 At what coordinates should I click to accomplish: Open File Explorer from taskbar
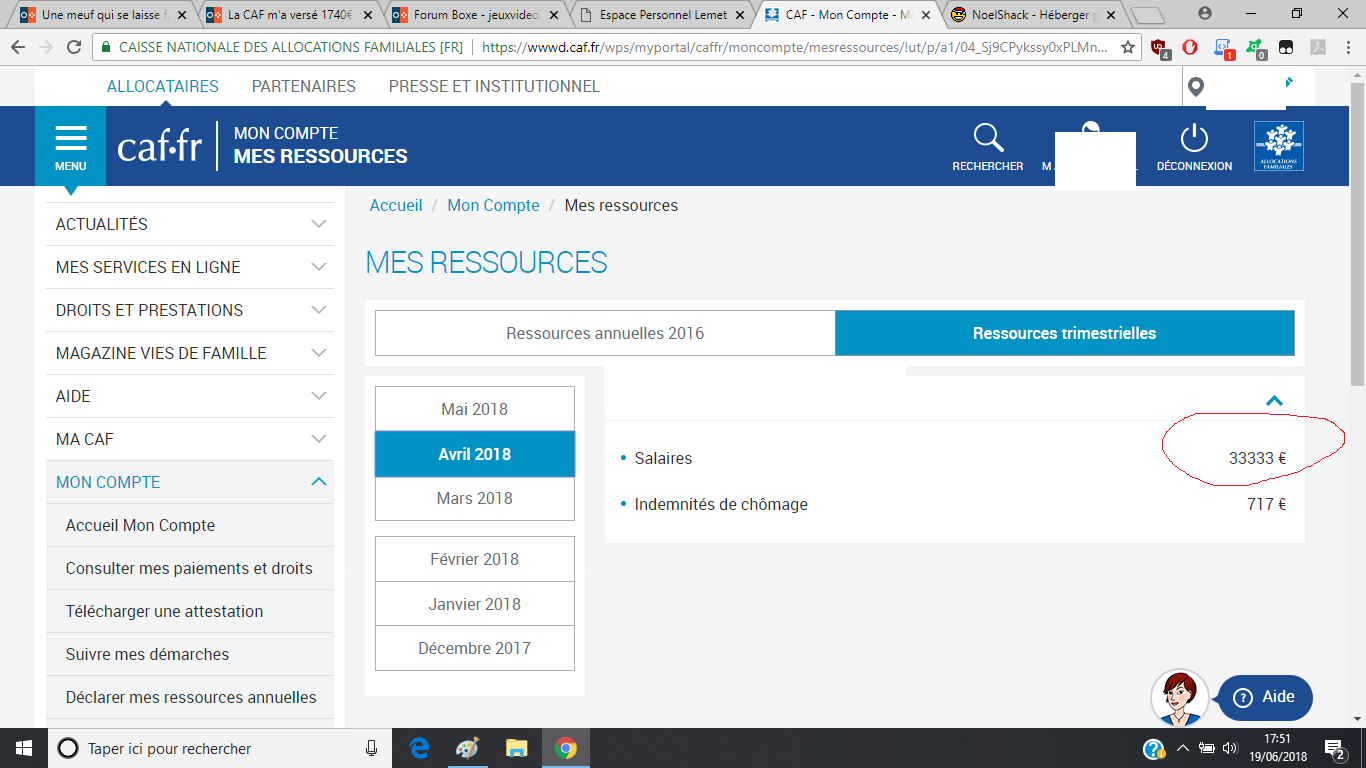coord(516,748)
